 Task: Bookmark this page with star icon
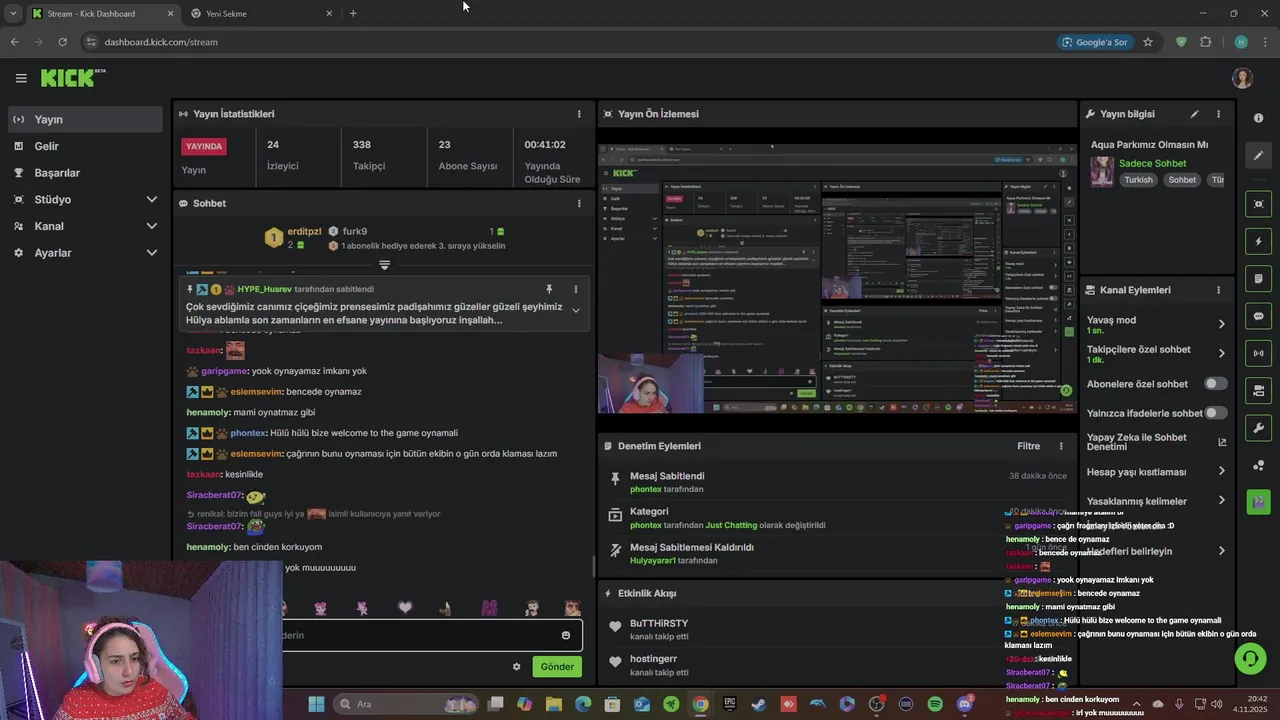pyautogui.click(x=1148, y=42)
